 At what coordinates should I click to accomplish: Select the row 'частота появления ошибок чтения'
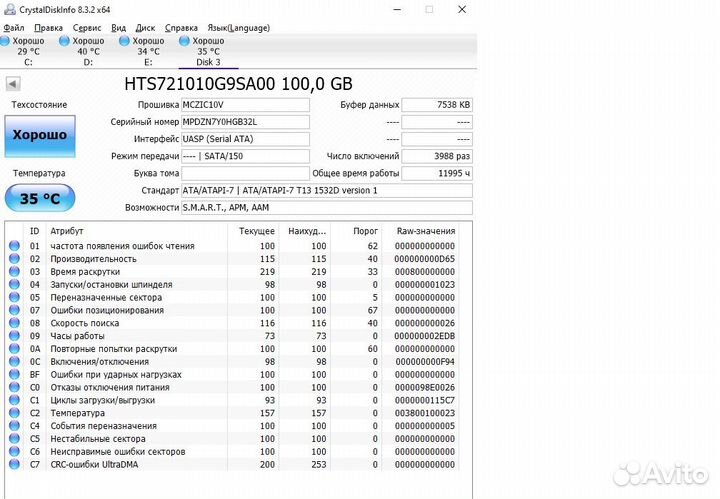click(x=232, y=246)
